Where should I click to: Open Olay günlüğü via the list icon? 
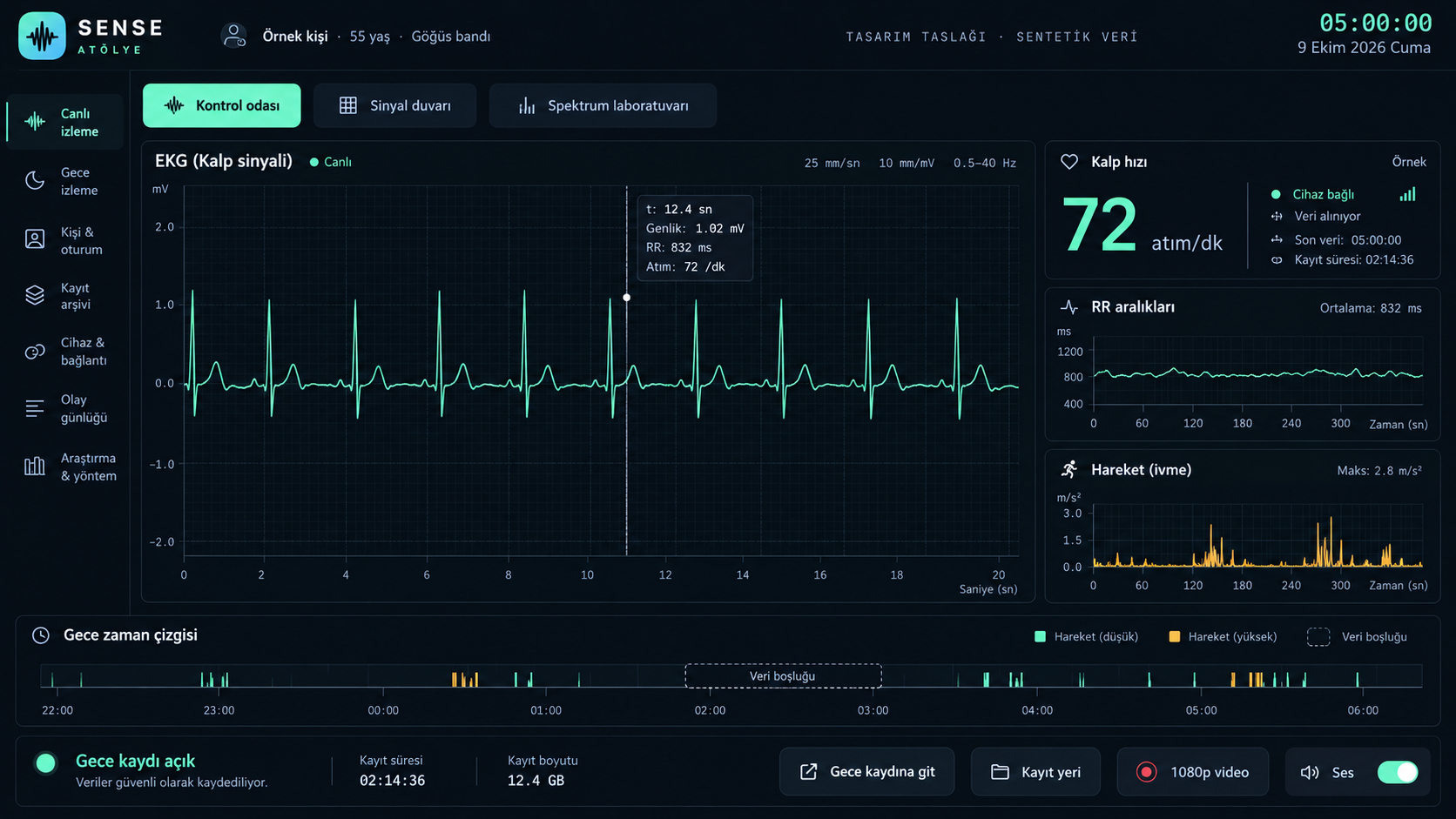pos(35,408)
